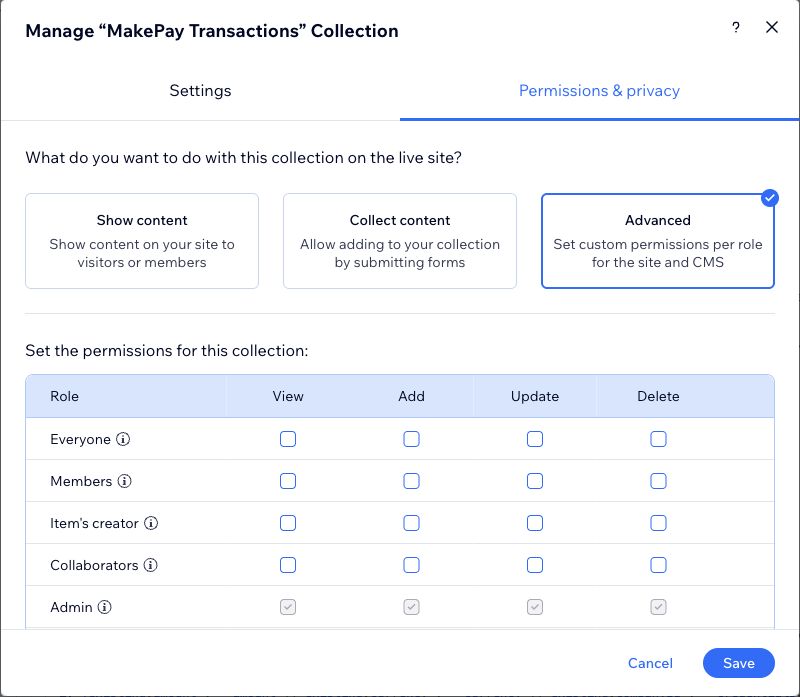
Task: Enable Update permission for Everyone
Action: click(535, 439)
